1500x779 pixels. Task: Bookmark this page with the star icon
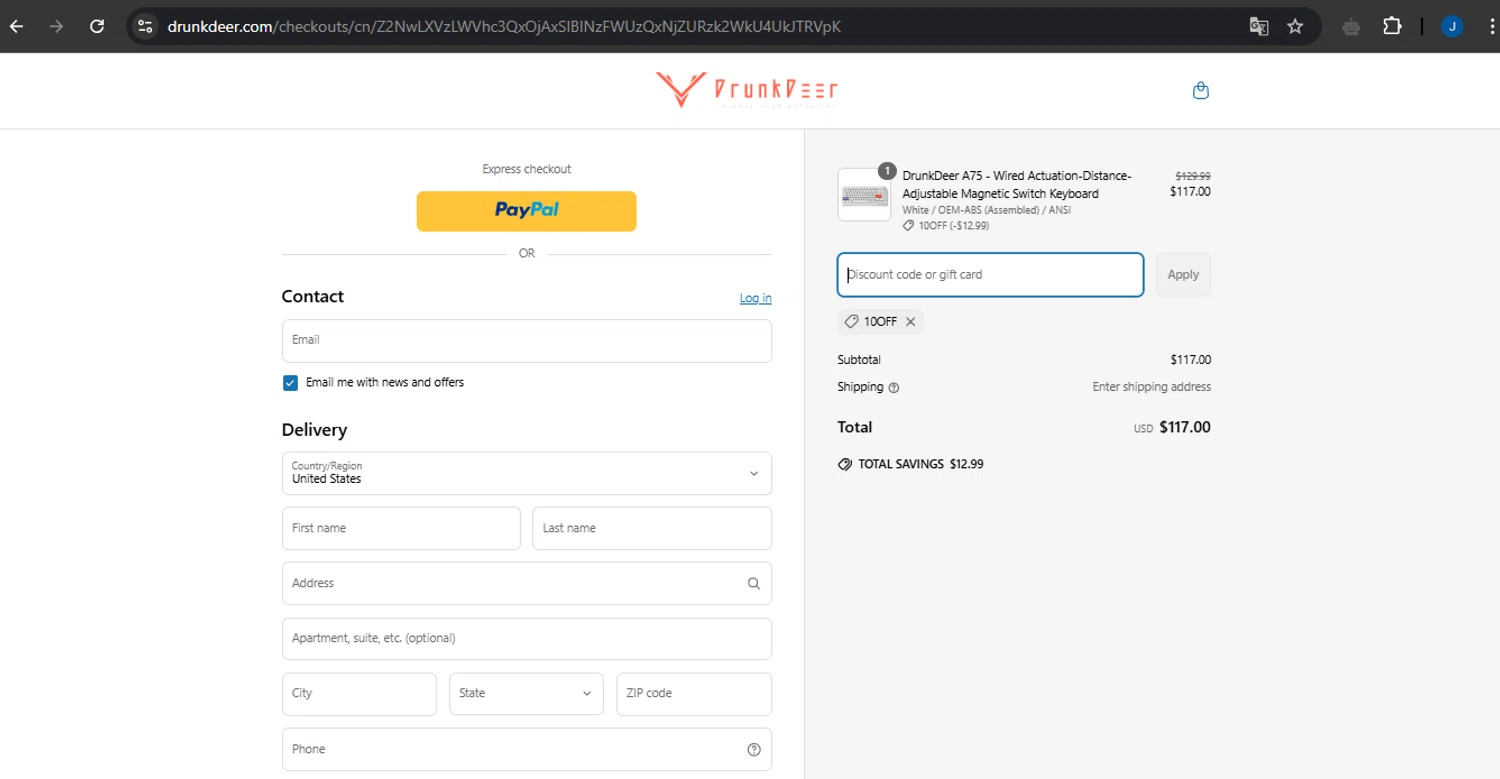point(1295,27)
